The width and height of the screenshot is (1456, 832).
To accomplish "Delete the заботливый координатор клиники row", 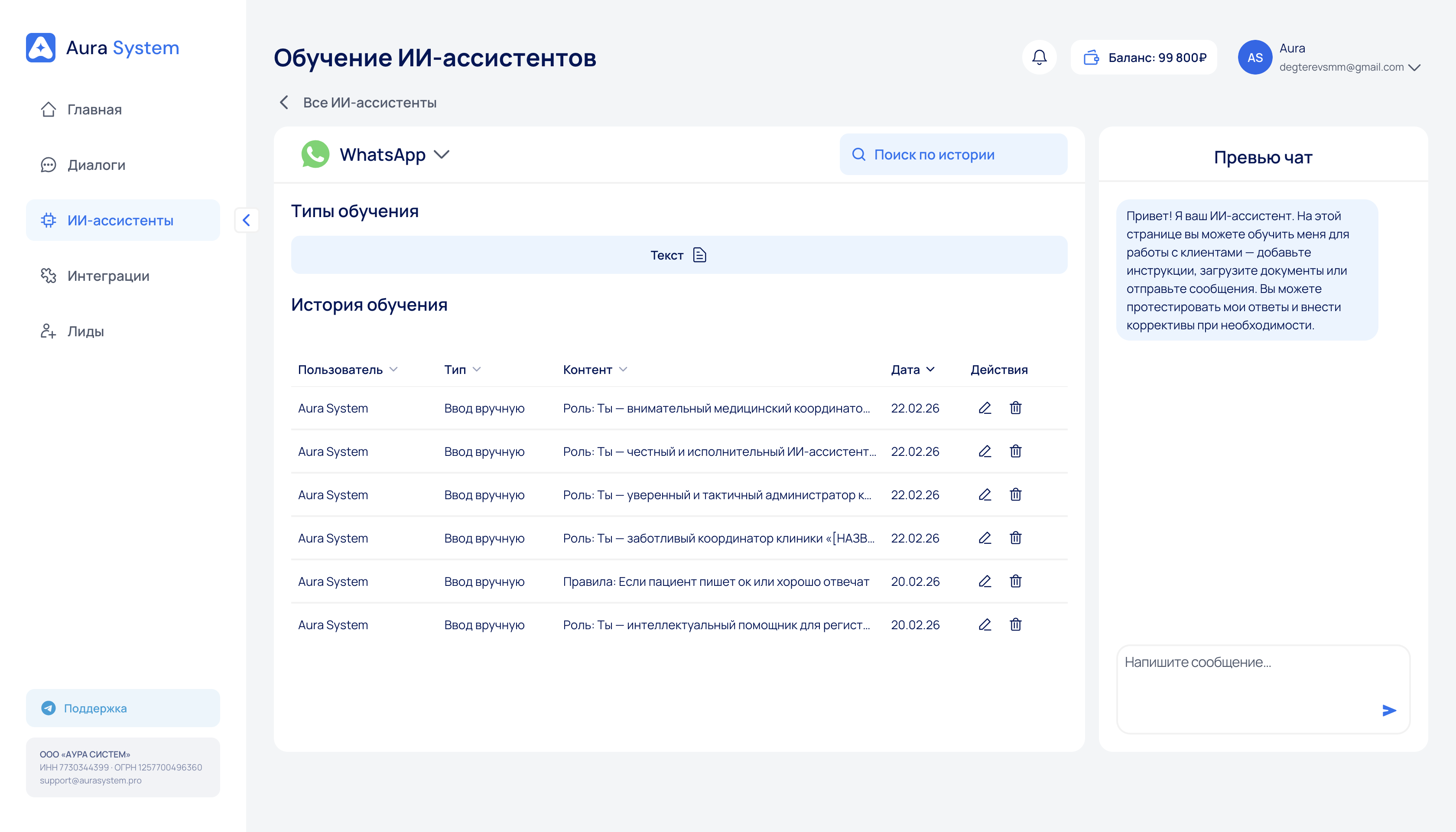I will tap(1015, 538).
